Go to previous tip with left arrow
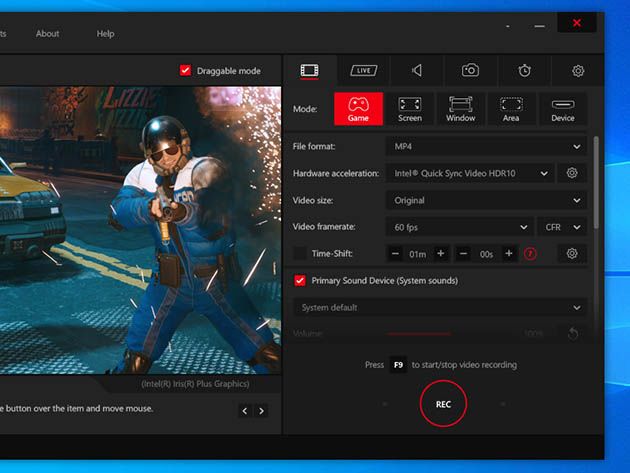Screen dimensions: 630x473 (245, 411)
